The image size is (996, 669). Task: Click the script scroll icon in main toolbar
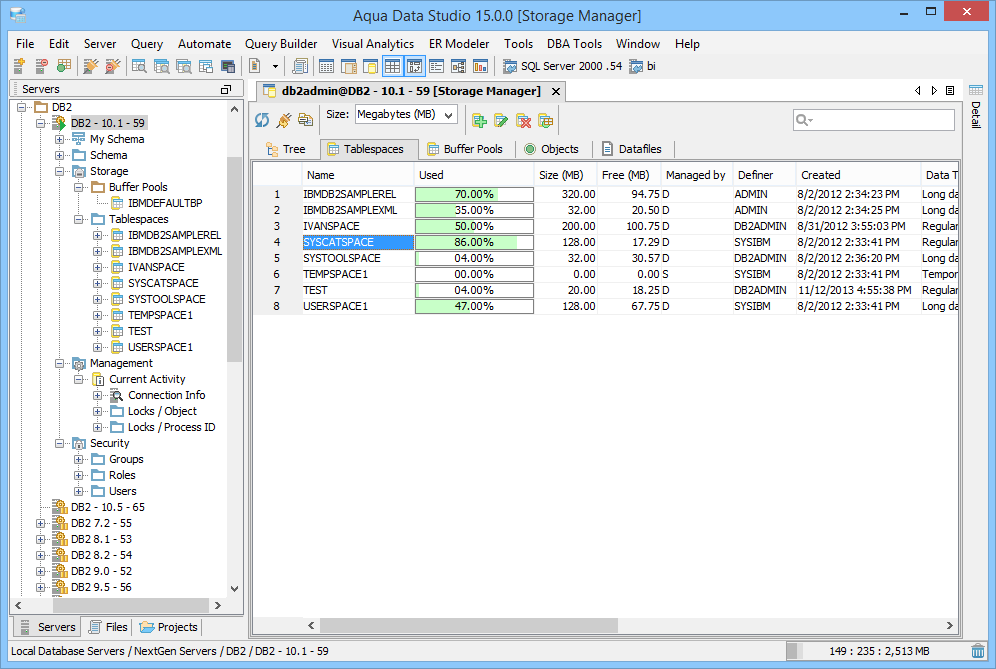click(x=300, y=65)
